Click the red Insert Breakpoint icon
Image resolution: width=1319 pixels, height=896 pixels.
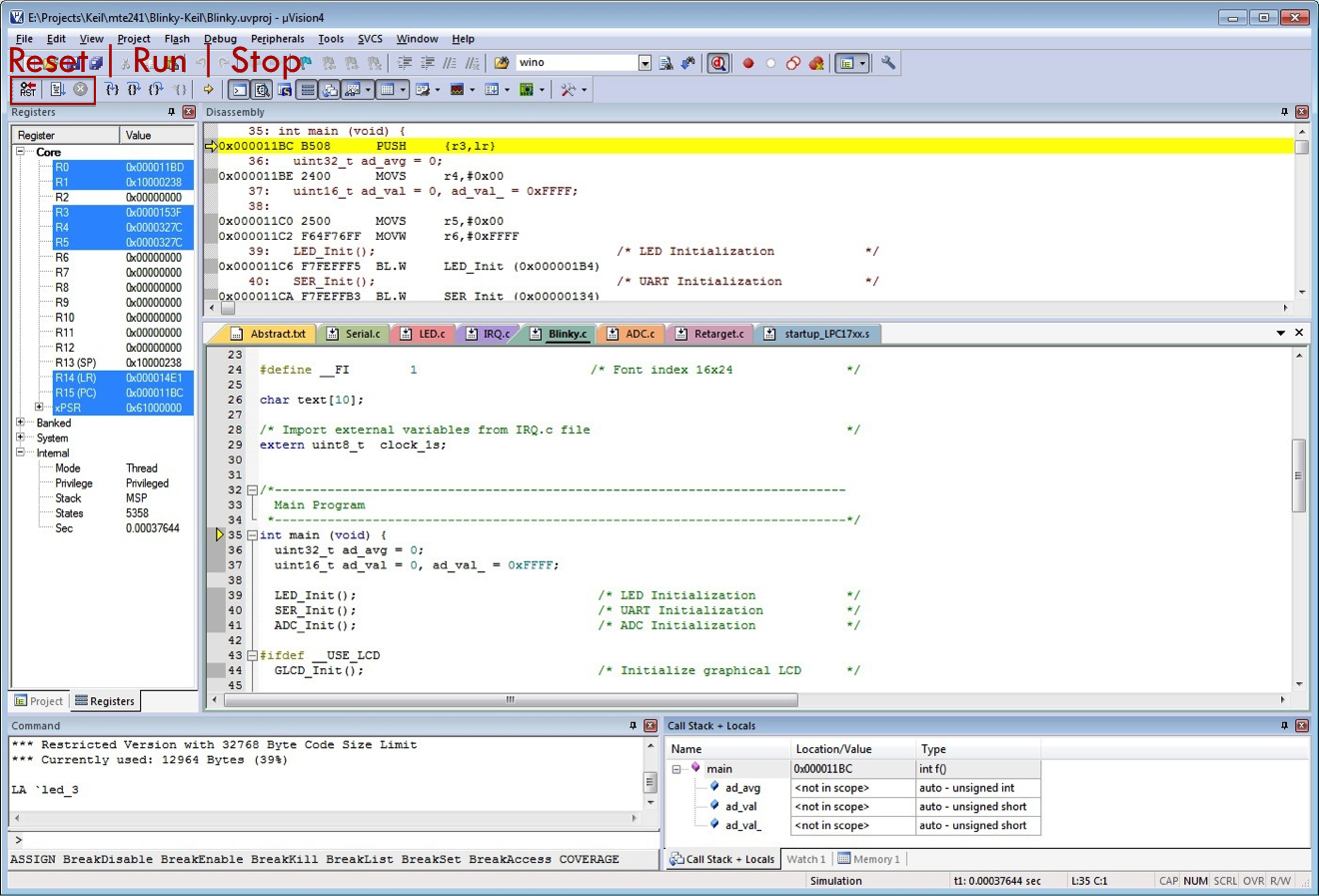747,63
